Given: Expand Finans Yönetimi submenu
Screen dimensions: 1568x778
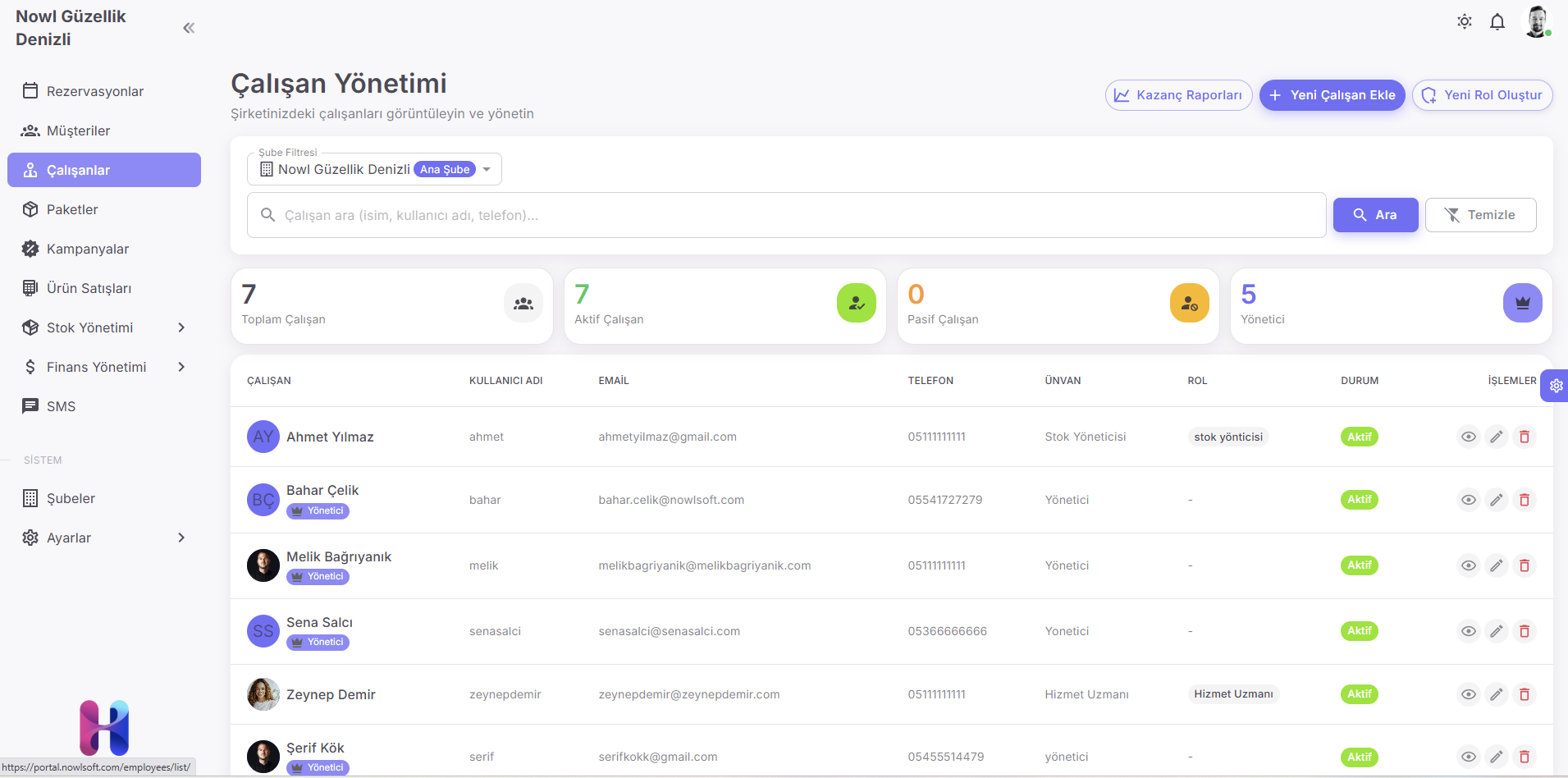Looking at the screenshot, I should pos(181,367).
